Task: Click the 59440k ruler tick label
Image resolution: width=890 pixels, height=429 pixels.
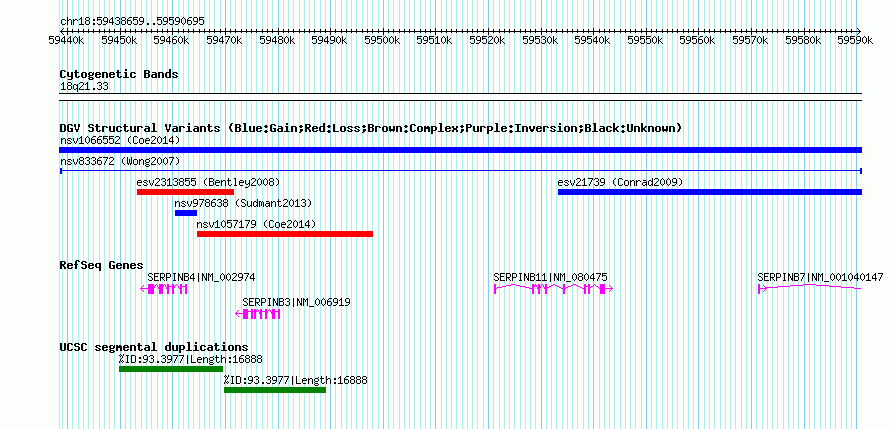Action: [x=68, y=40]
